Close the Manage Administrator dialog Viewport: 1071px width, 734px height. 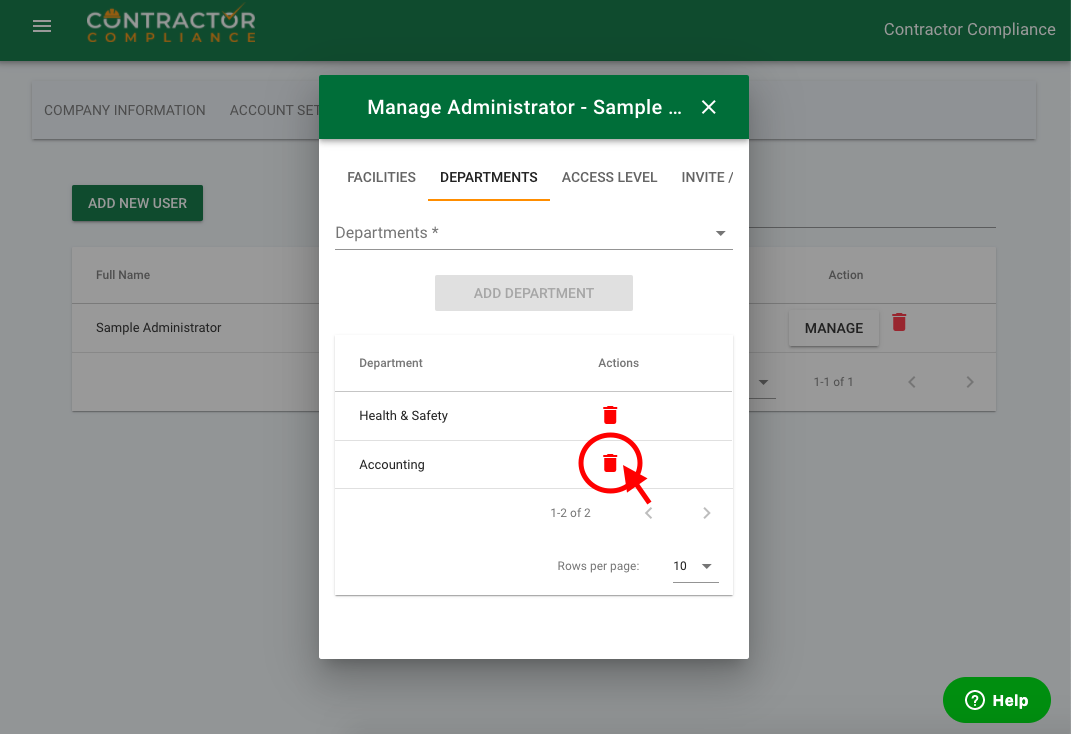(x=709, y=107)
